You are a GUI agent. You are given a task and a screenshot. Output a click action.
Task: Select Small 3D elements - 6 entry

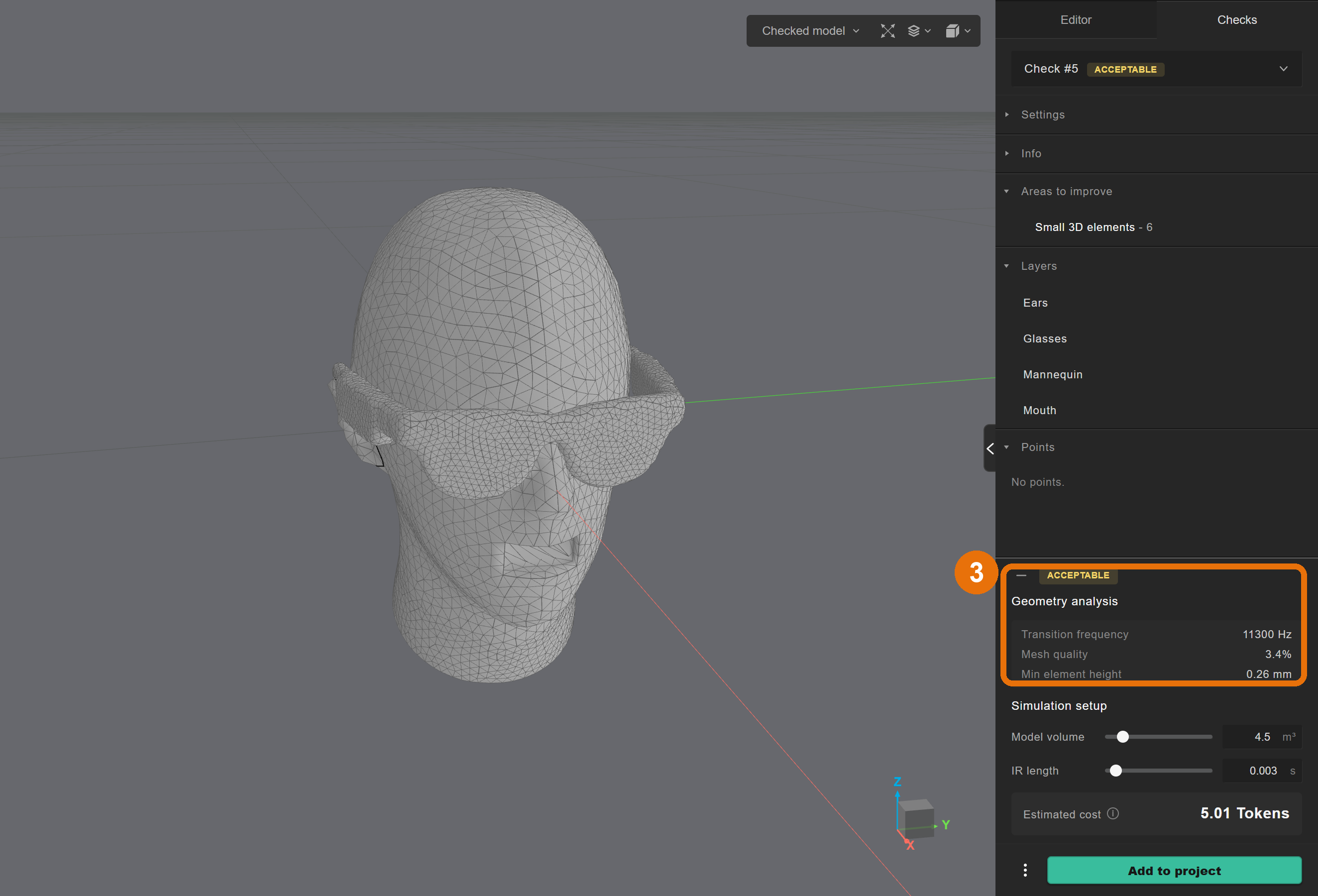(x=1093, y=227)
